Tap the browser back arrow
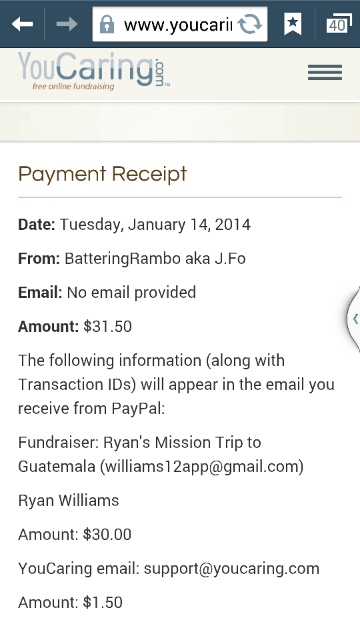 [x=22, y=24]
